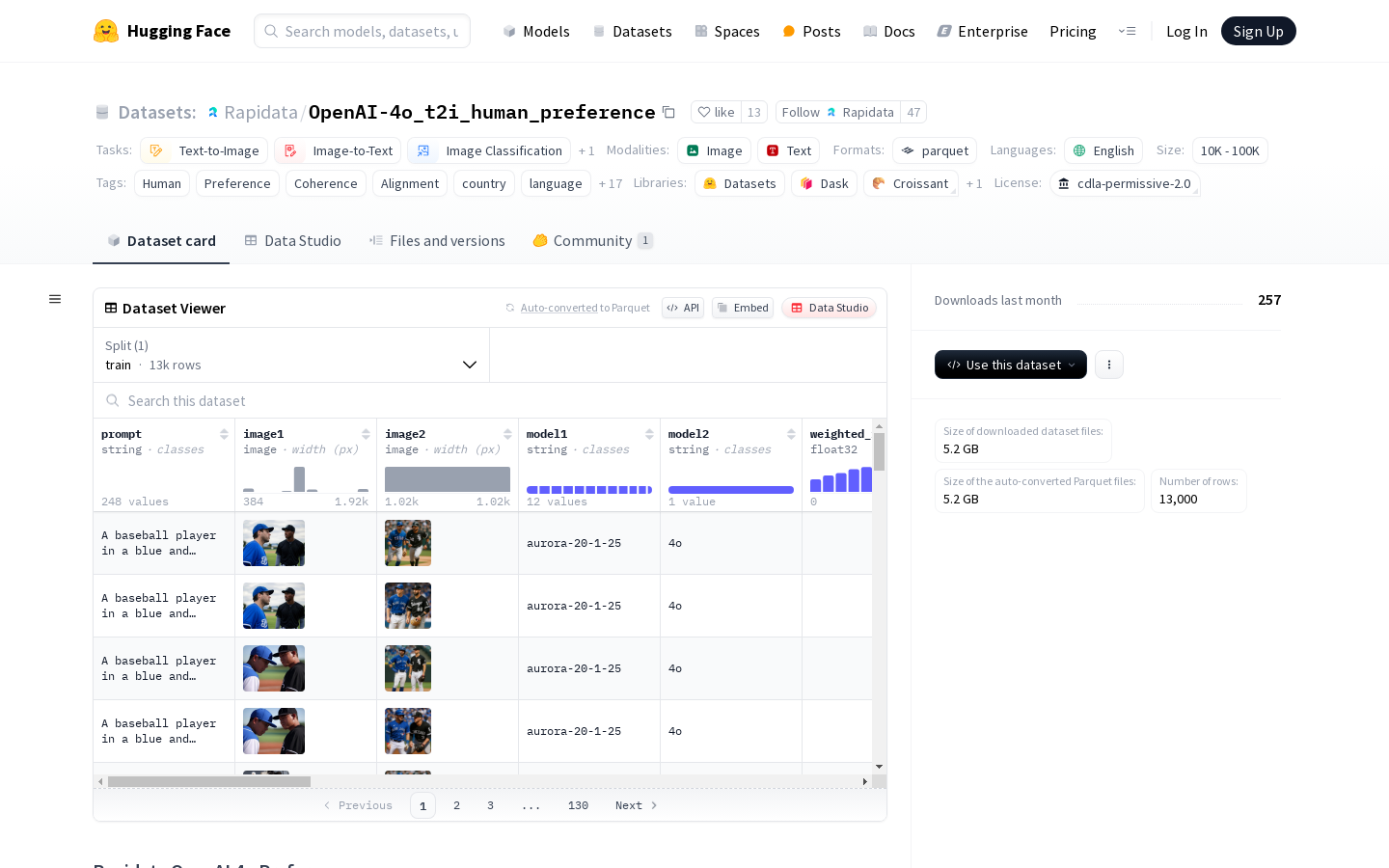Jump to page 130
This screenshot has width=1389, height=868.
578,805
